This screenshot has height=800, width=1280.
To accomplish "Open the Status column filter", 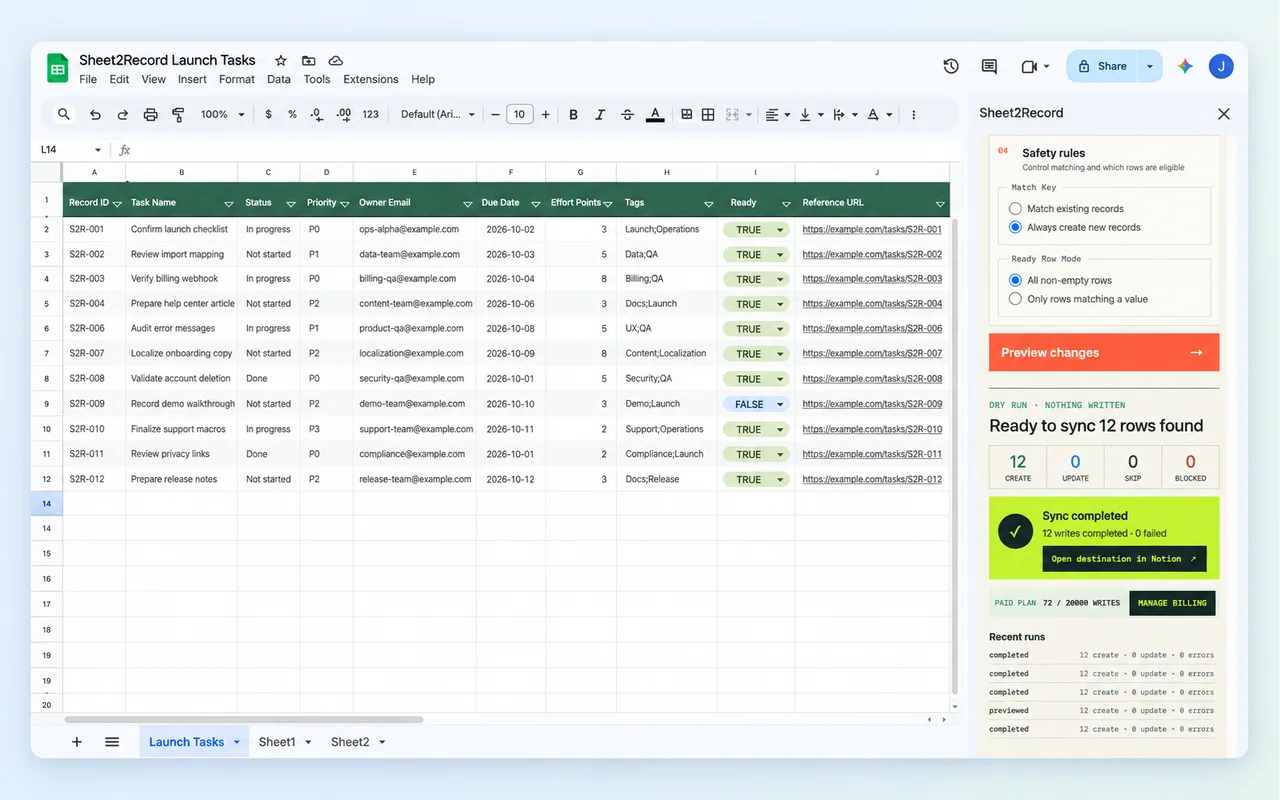I will coord(291,203).
